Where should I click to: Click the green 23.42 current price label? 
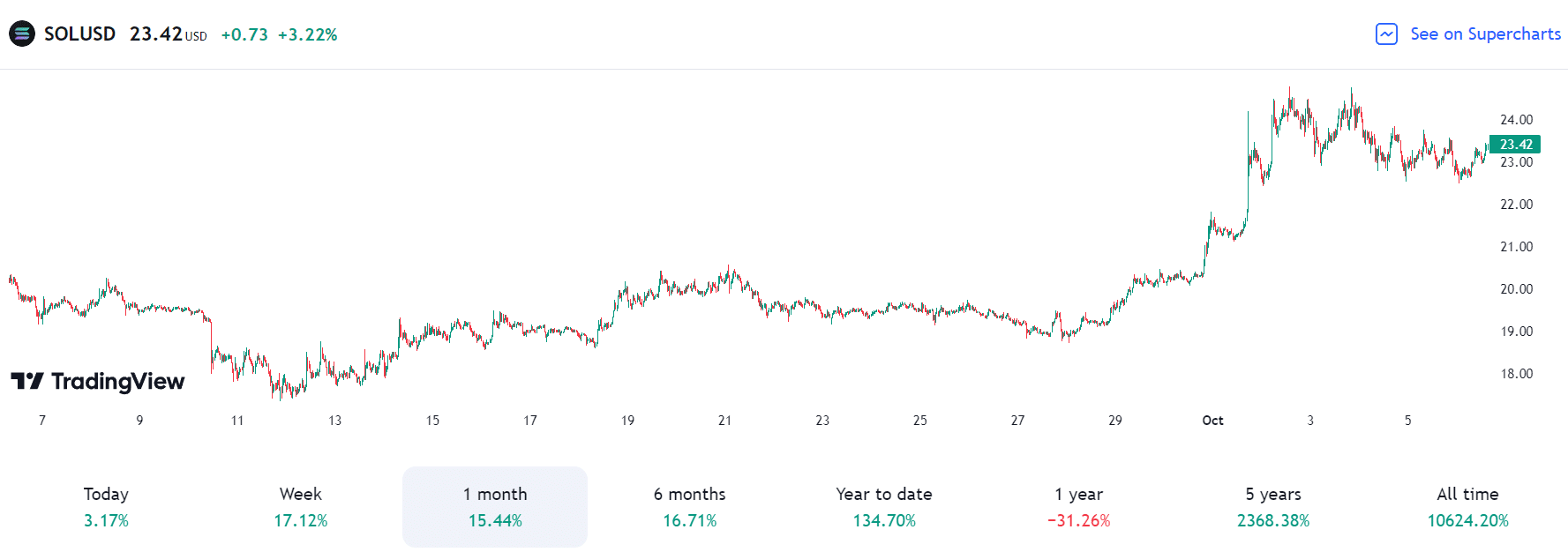(1515, 145)
